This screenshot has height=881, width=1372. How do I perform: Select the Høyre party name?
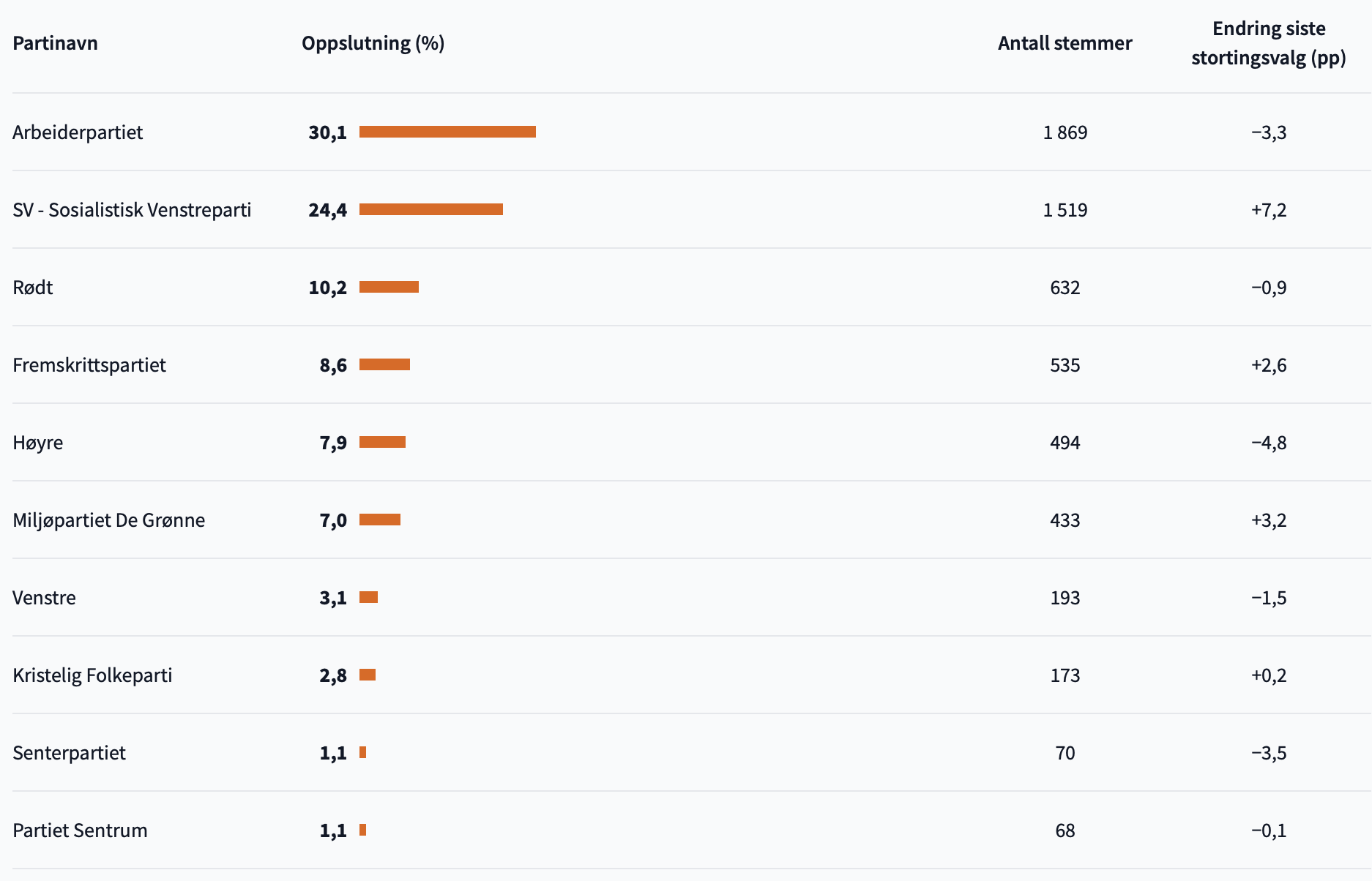(38, 443)
